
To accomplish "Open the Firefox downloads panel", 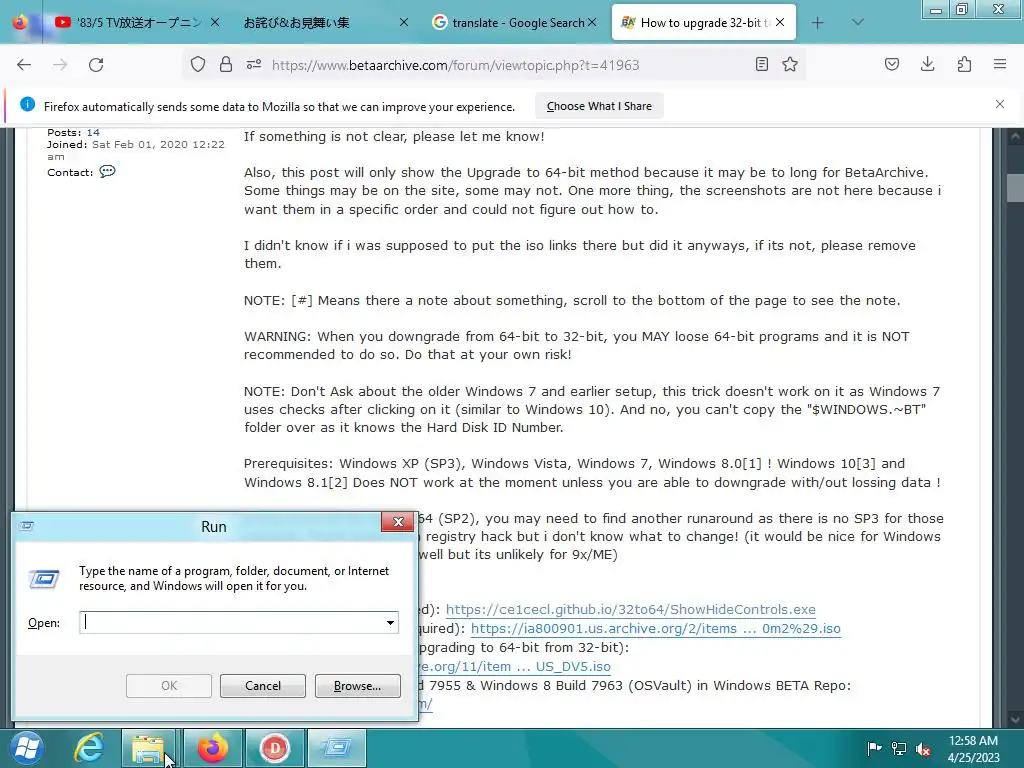I will pos(927,65).
